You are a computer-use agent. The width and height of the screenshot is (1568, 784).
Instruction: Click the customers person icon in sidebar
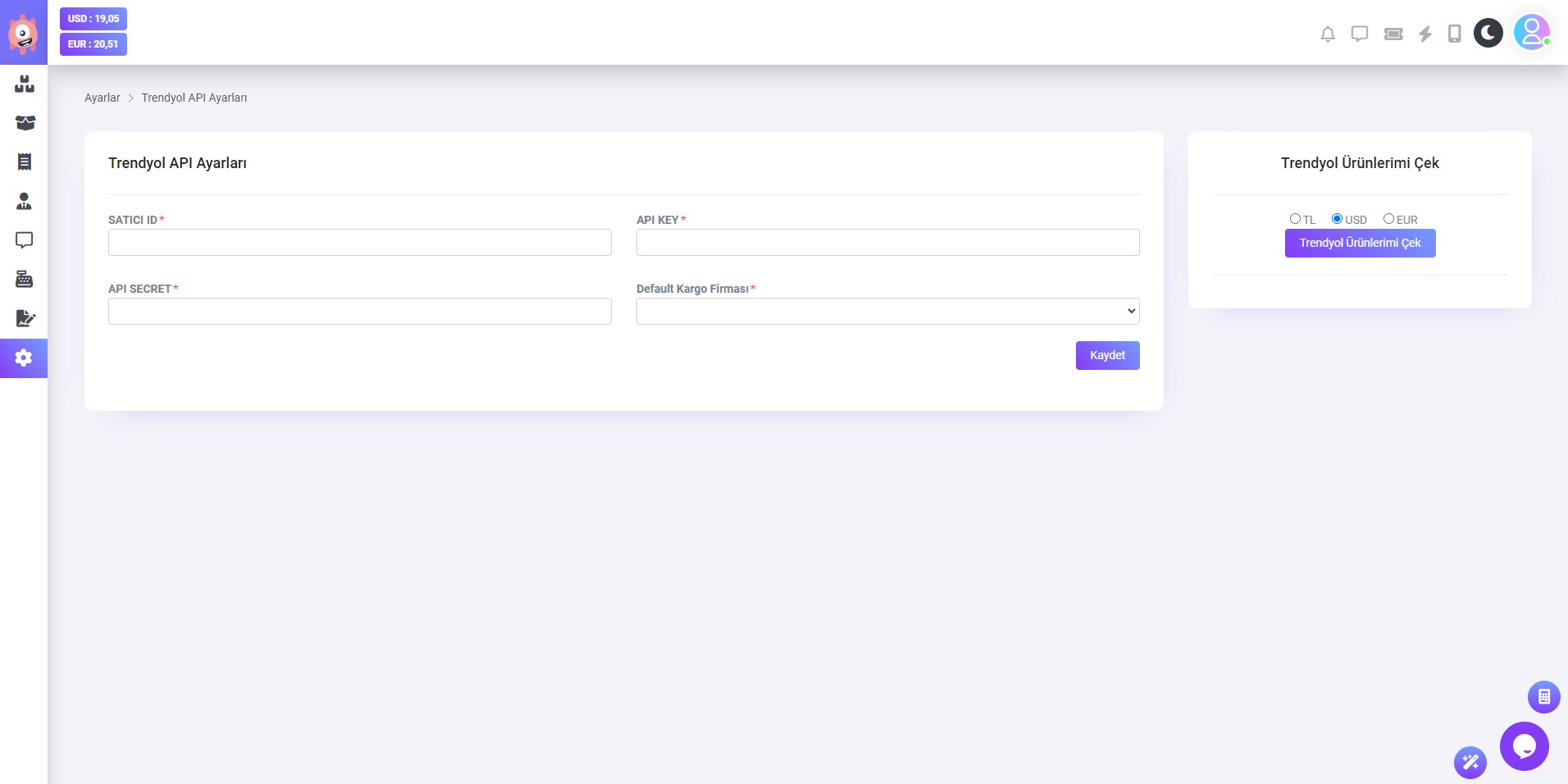click(x=24, y=201)
